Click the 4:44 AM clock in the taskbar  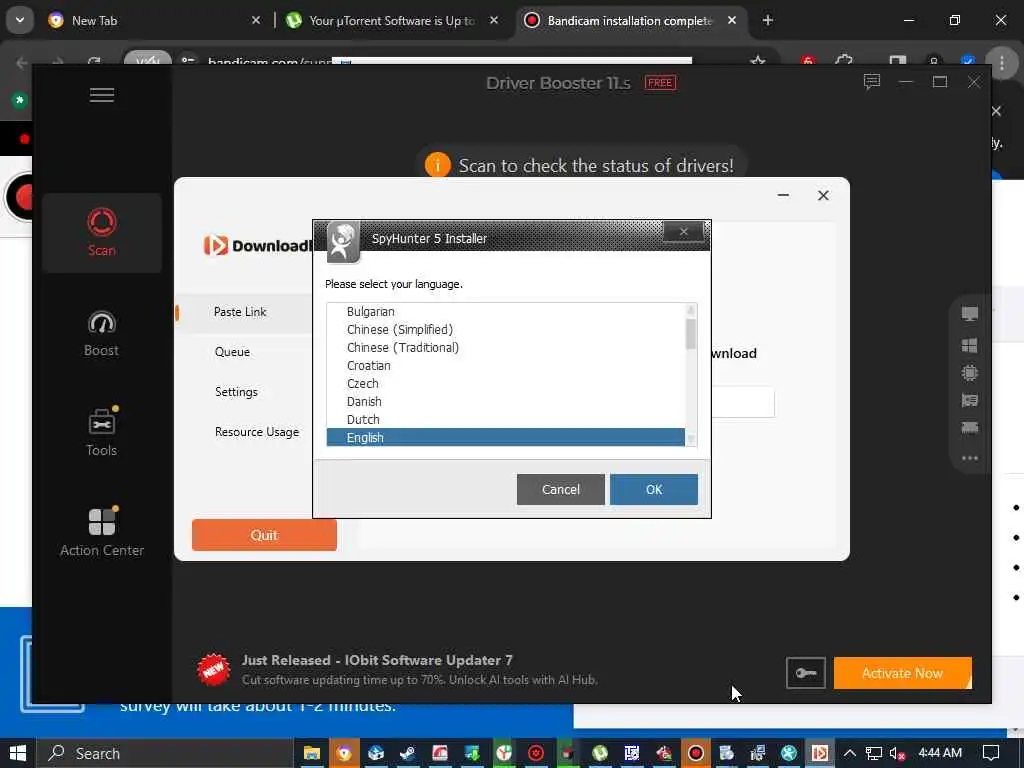coord(940,753)
